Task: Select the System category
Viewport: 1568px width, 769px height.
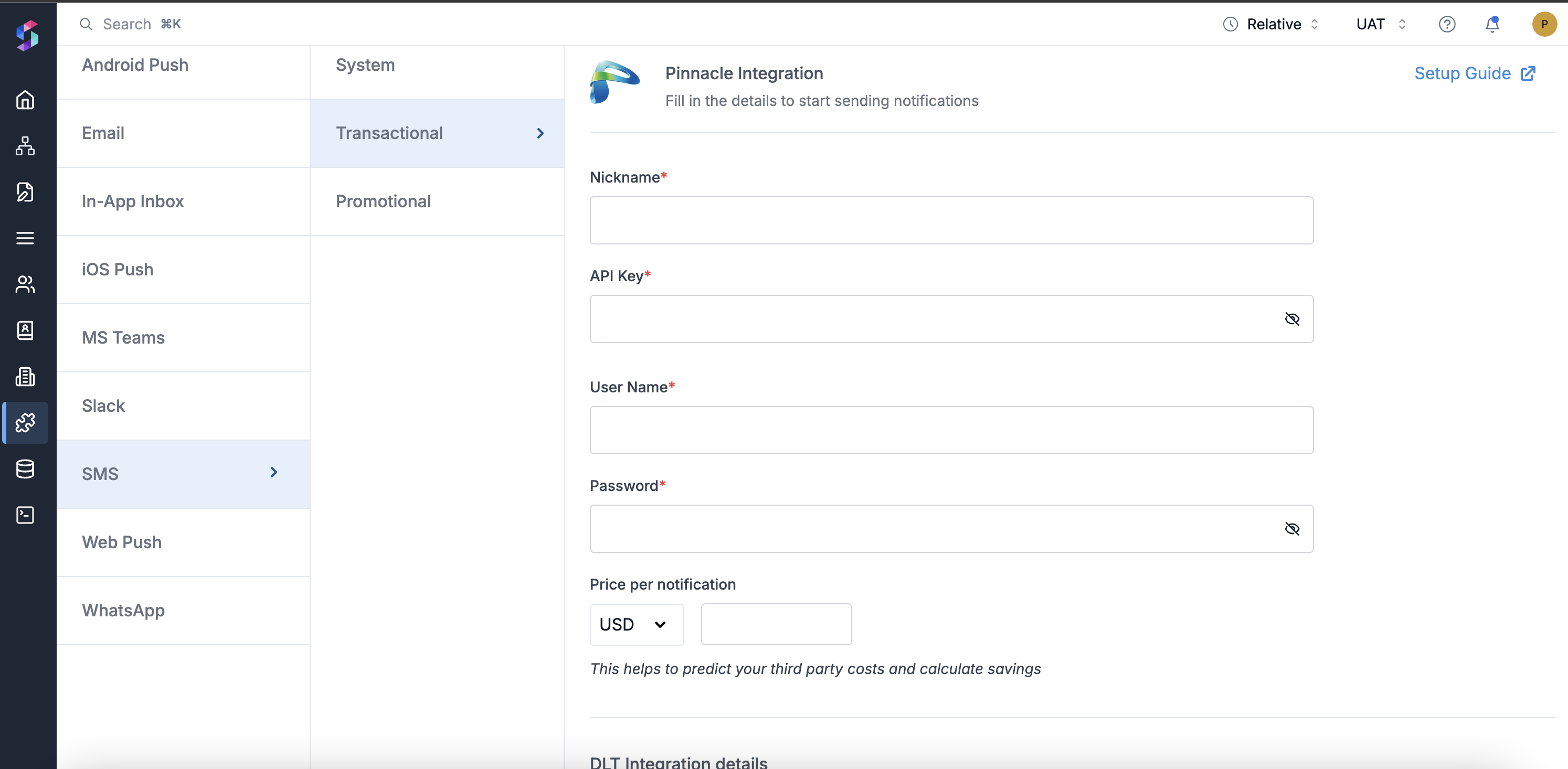Action: click(437, 65)
